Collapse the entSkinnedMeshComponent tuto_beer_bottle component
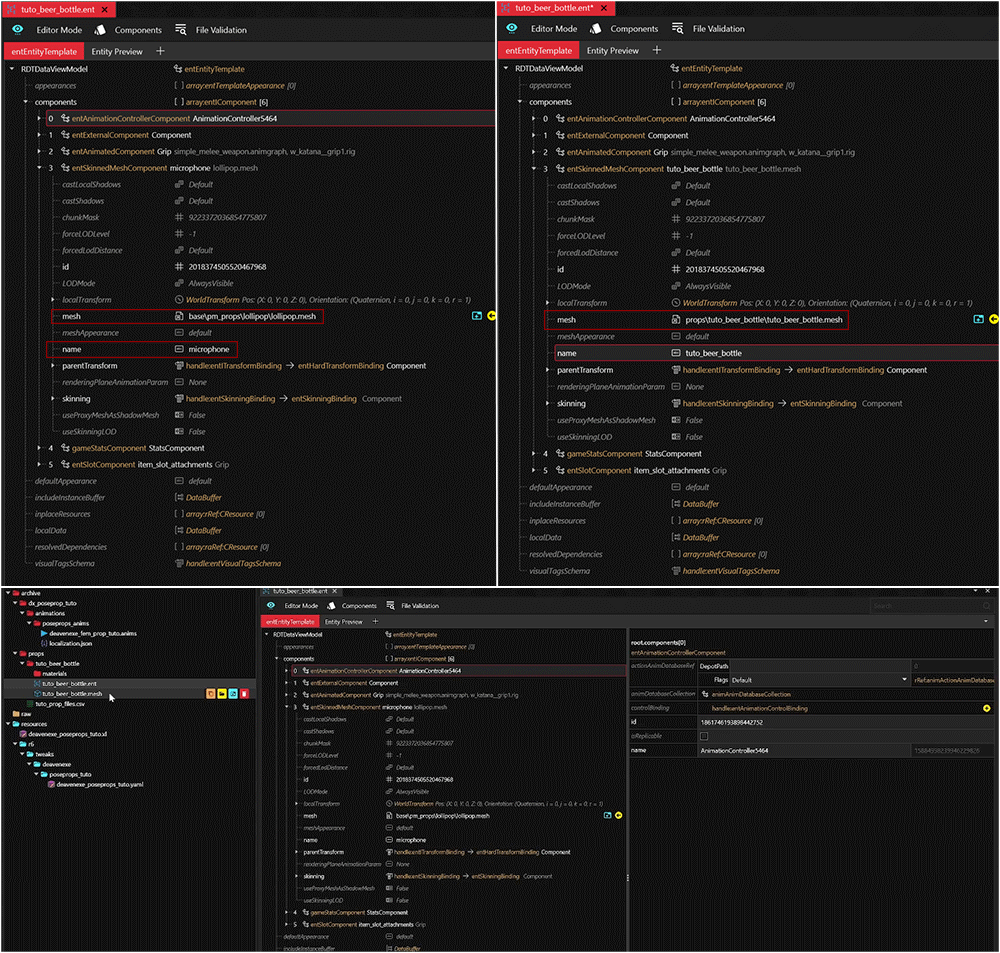The image size is (1000, 953). click(x=533, y=169)
